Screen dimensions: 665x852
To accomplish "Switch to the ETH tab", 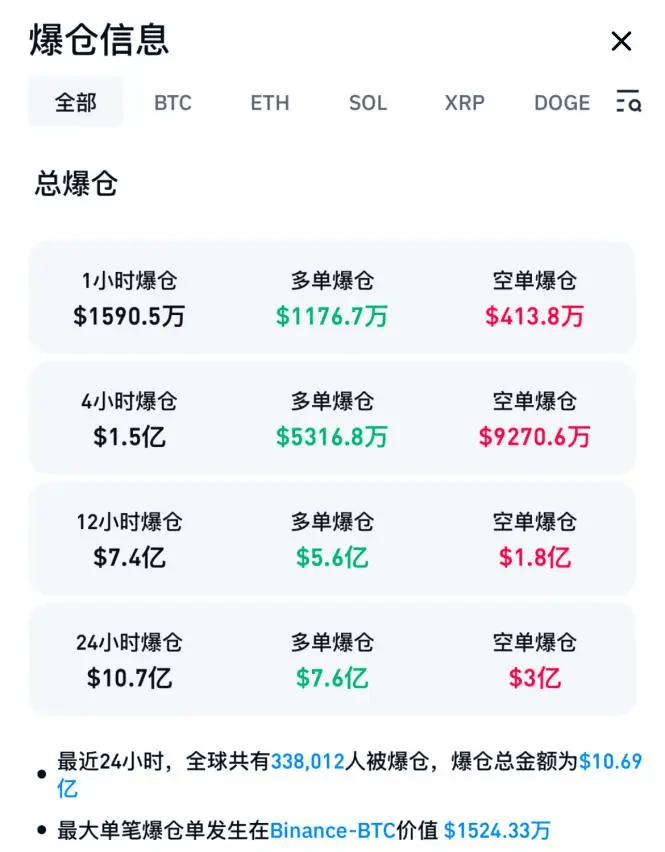I will tap(269, 103).
